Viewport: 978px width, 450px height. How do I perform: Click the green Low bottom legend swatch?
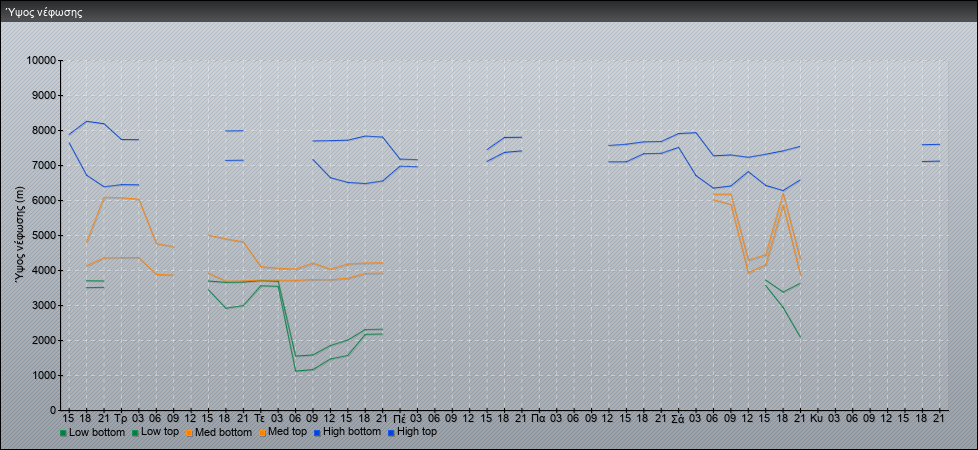pos(63,432)
